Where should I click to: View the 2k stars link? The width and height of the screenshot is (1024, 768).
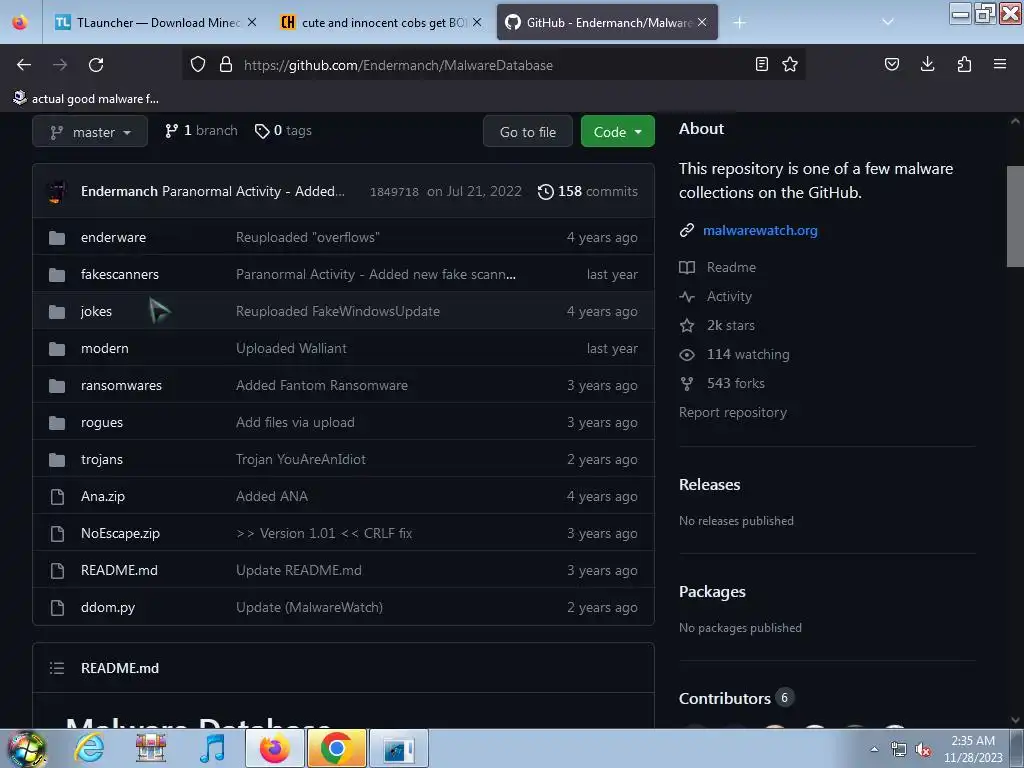pos(731,325)
